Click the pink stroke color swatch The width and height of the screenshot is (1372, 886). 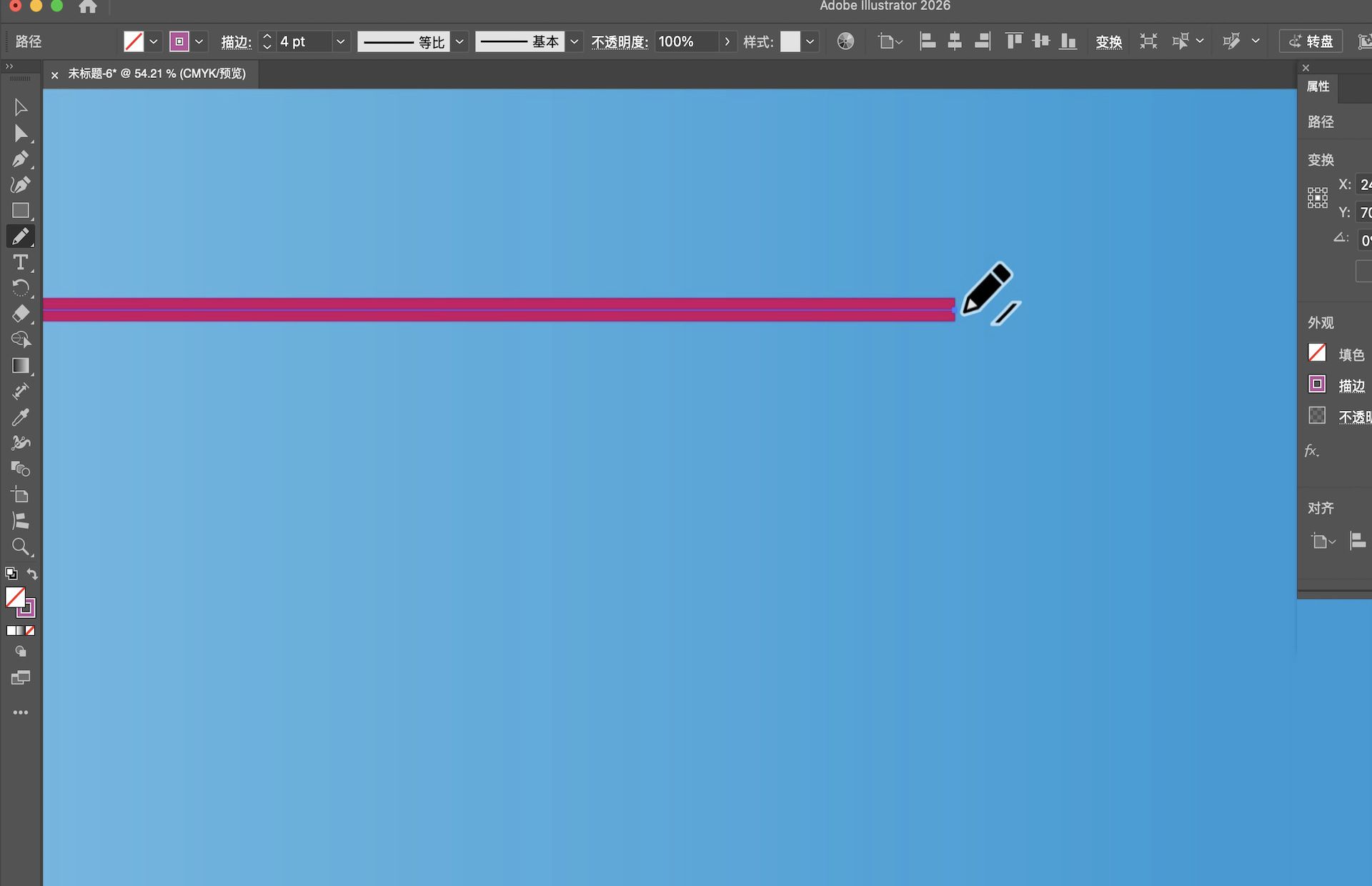click(179, 41)
